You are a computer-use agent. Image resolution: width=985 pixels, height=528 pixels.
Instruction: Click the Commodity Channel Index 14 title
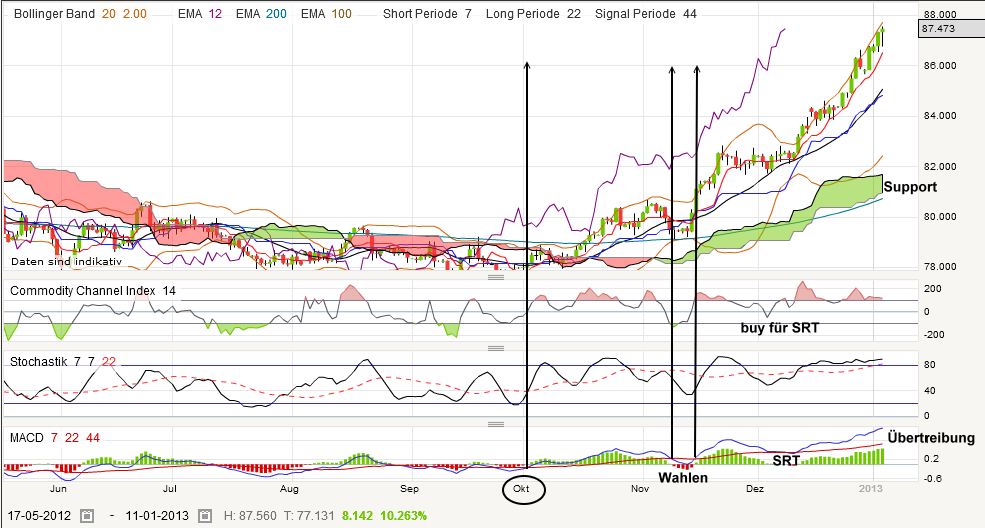coord(93,291)
